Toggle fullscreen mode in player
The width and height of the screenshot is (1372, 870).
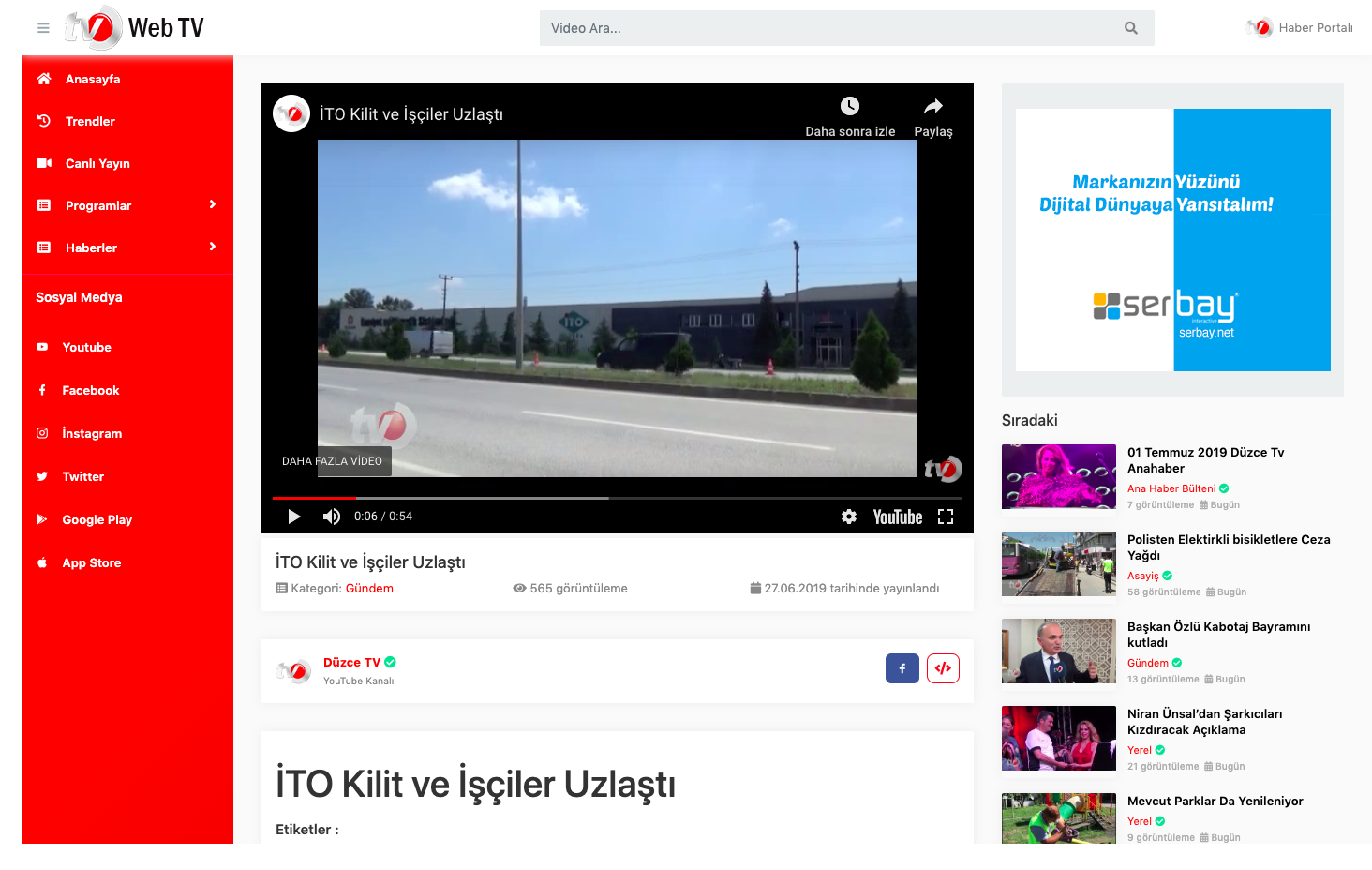pyautogui.click(x=946, y=517)
